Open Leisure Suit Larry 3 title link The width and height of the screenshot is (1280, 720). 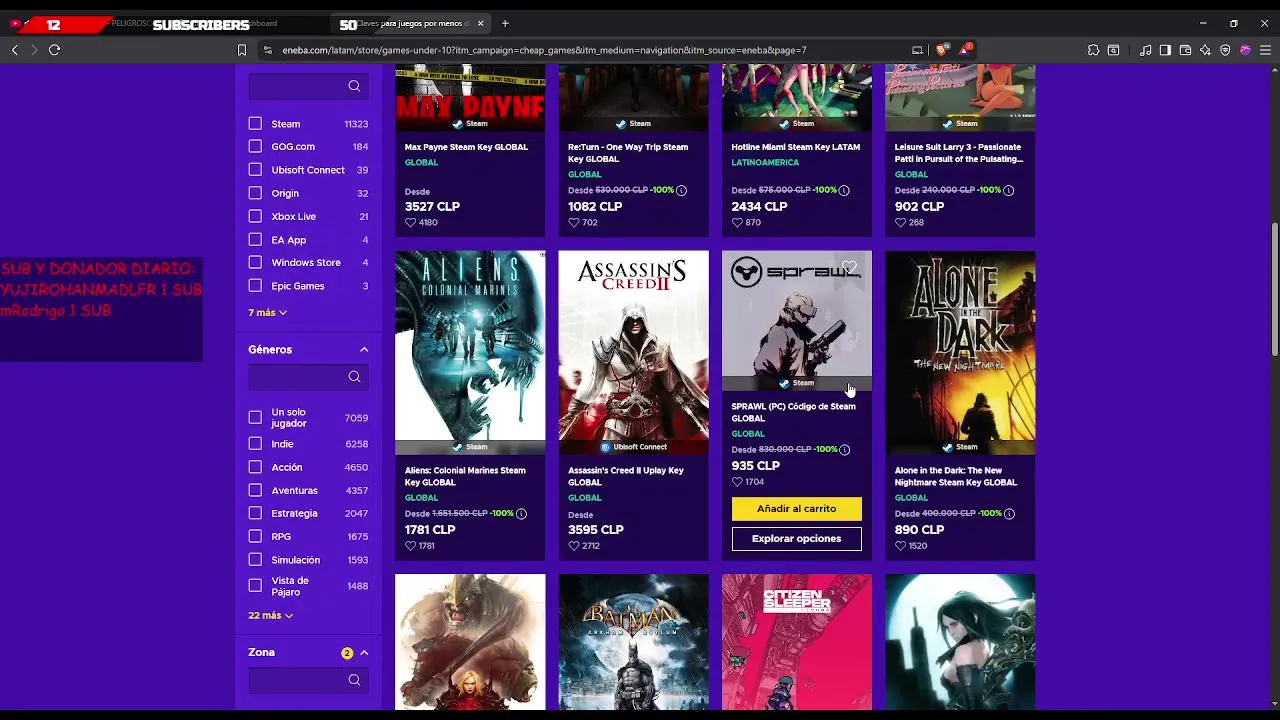tap(959, 153)
